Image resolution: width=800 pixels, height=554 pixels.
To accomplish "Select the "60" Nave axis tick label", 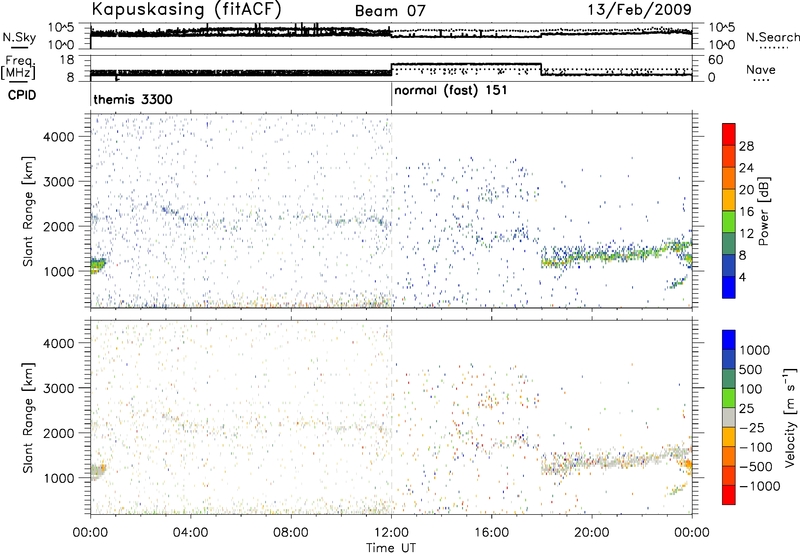I will pos(715,60).
